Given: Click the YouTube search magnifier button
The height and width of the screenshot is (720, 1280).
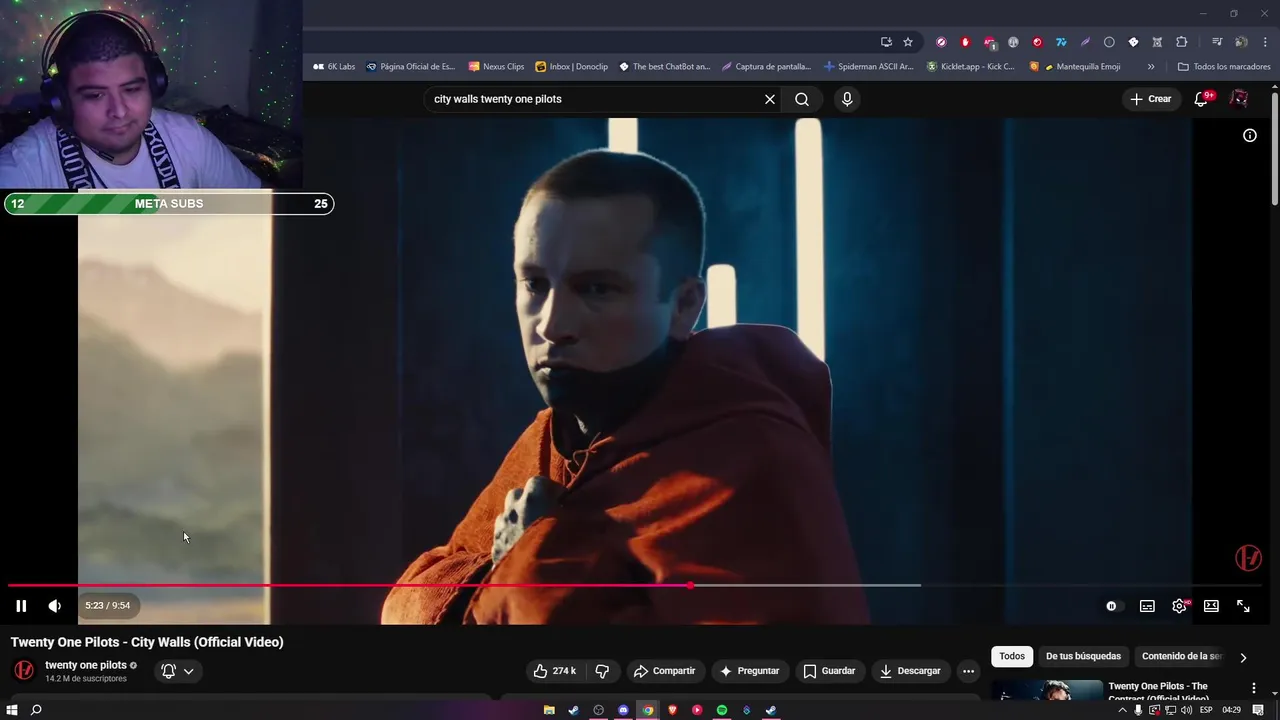Looking at the screenshot, I should 802,99.
